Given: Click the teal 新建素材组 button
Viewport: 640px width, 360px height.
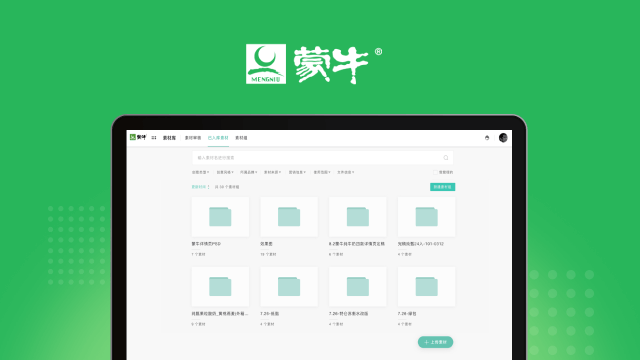Looking at the screenshot, I should (x=442, y=187).
